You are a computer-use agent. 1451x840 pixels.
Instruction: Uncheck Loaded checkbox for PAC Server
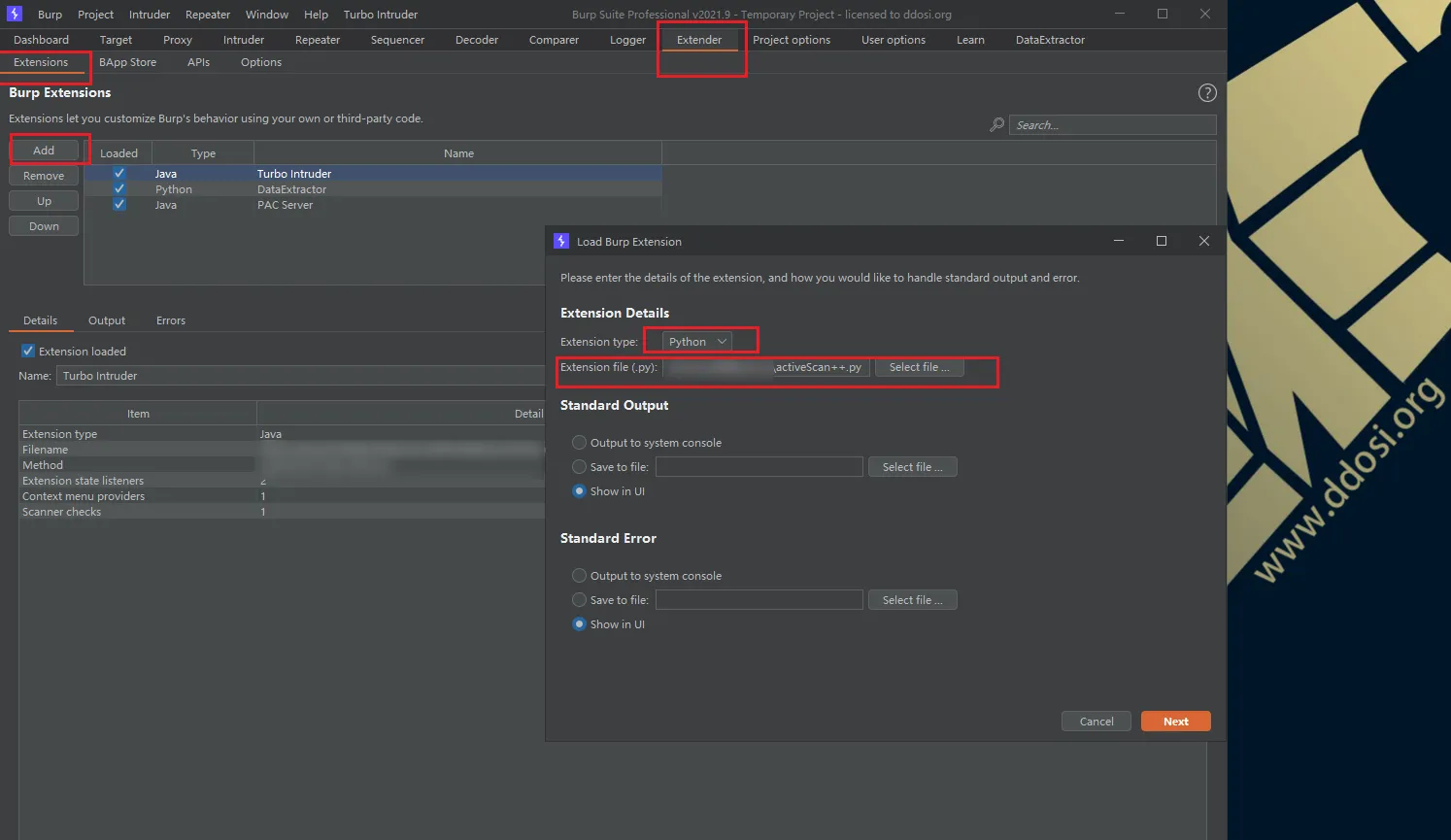[x=118, y=204]
